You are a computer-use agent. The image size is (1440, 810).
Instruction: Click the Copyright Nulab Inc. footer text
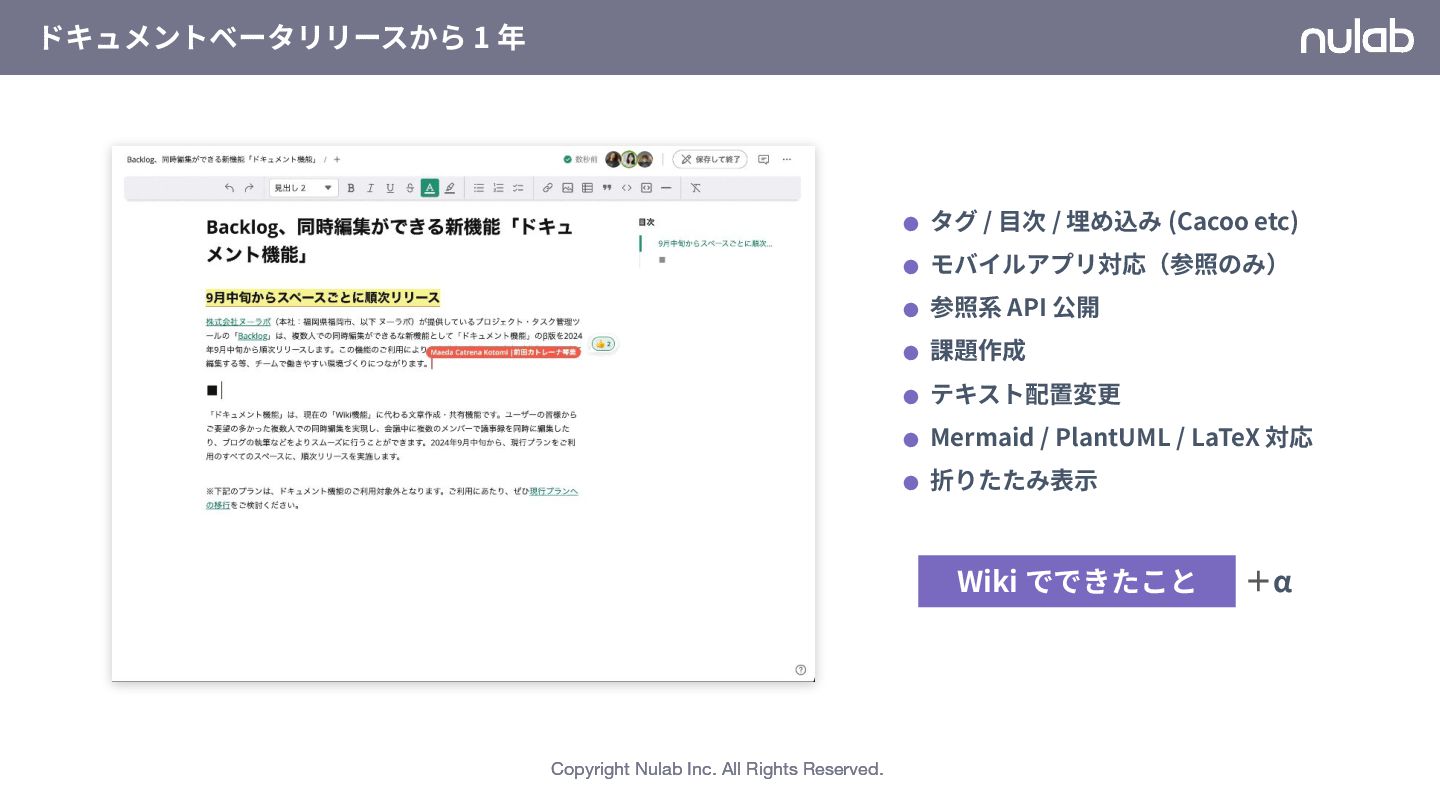tap(717, 769)
